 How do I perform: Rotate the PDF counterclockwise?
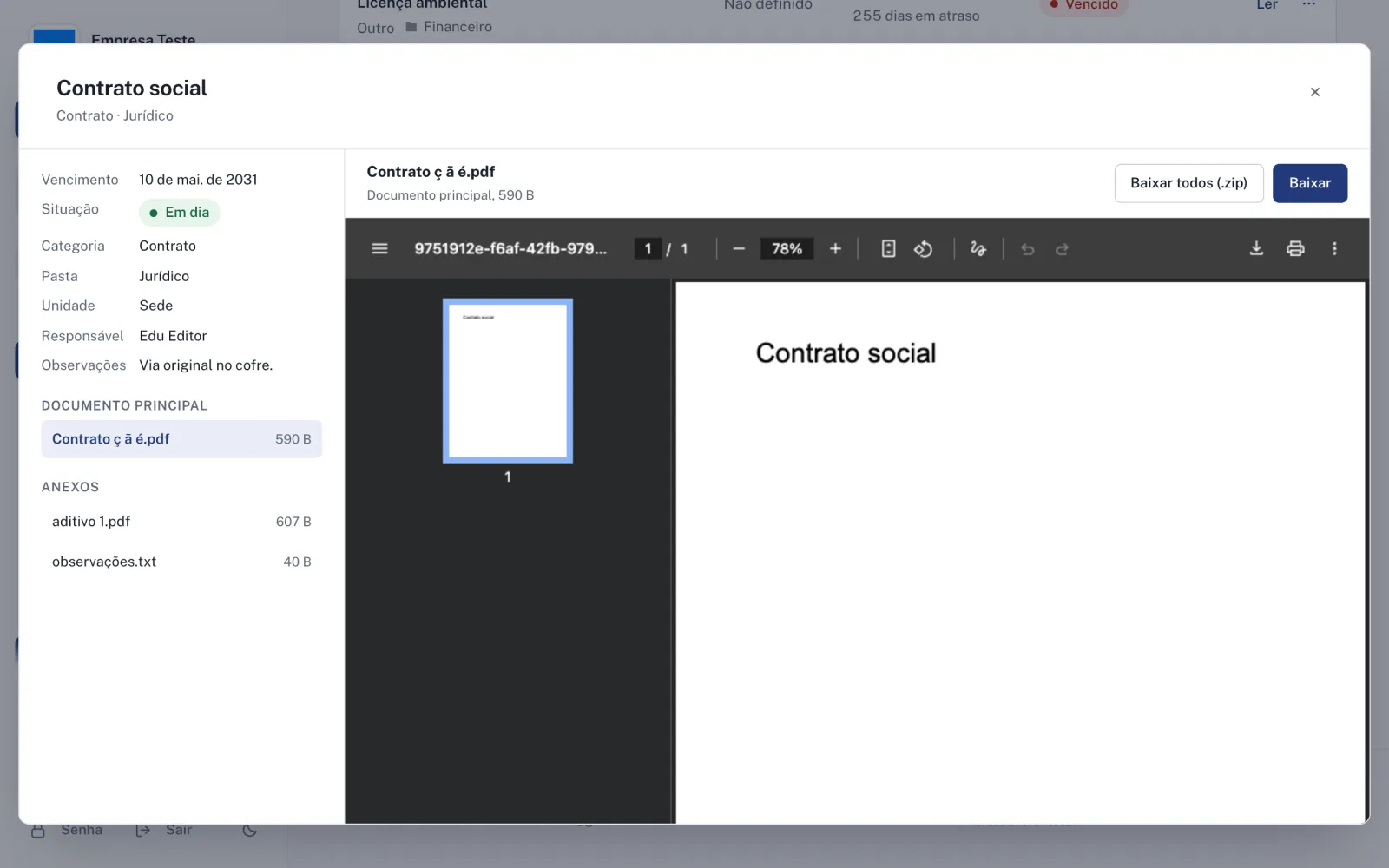[923, 249]
